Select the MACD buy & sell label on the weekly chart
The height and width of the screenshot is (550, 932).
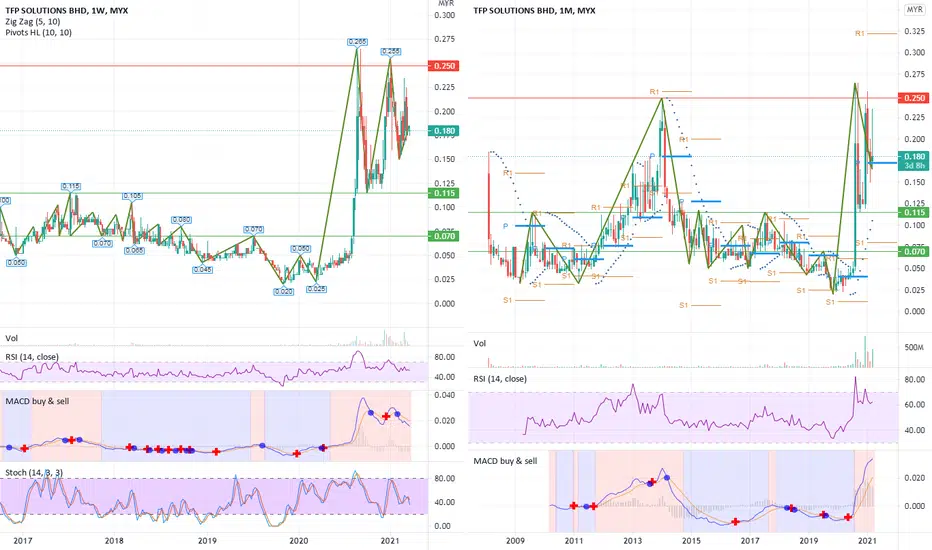(x=37, y=401)
